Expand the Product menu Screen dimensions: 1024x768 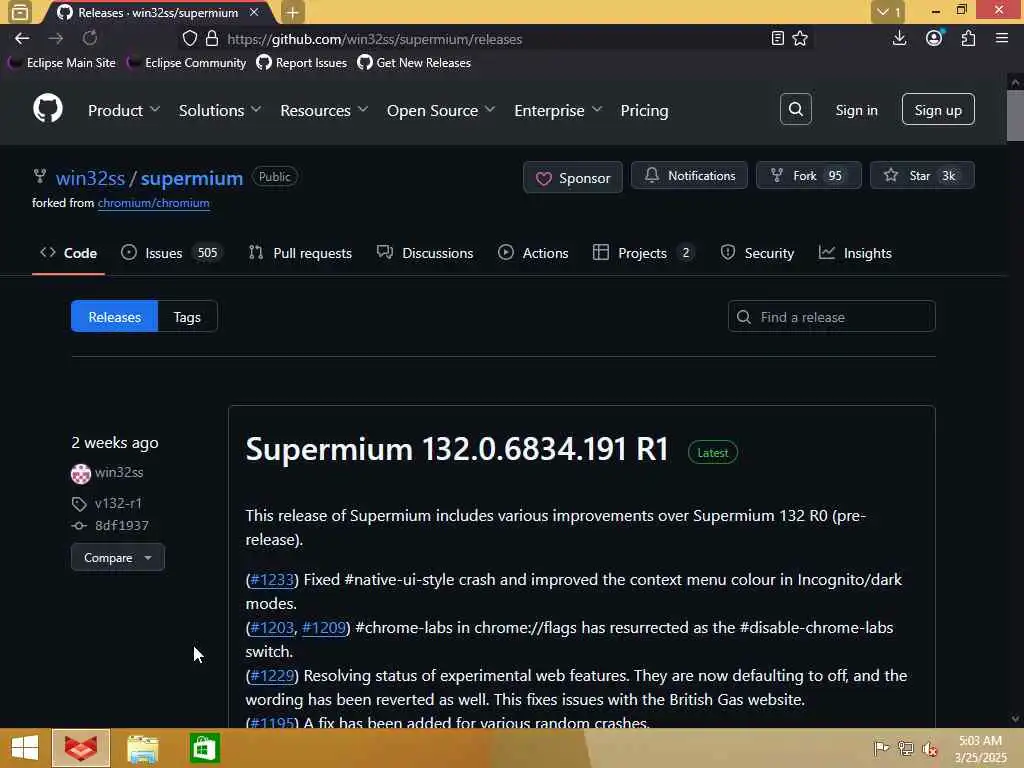[x=124, y=110]
